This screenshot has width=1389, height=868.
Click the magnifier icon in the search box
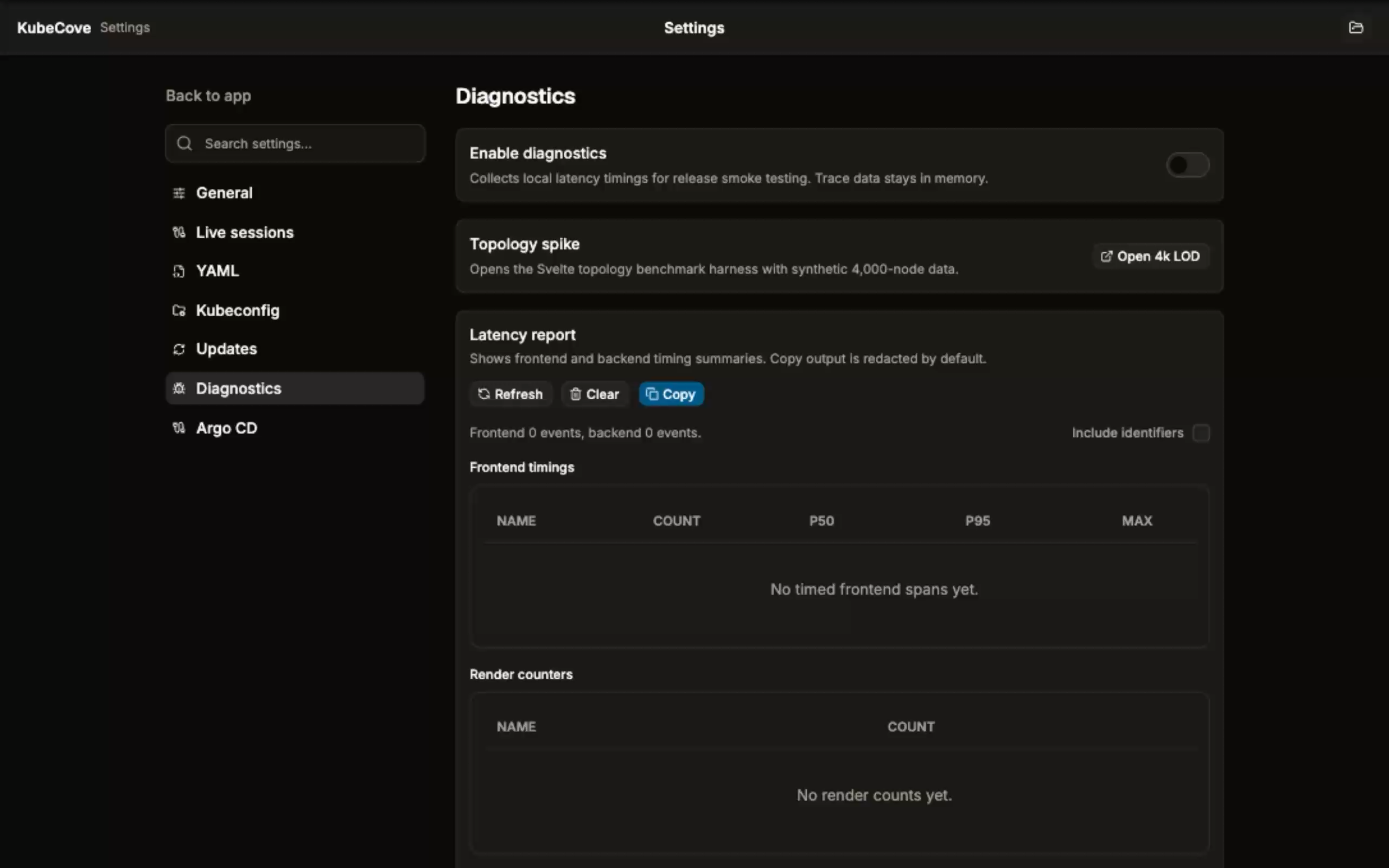(x=184, y=144)
